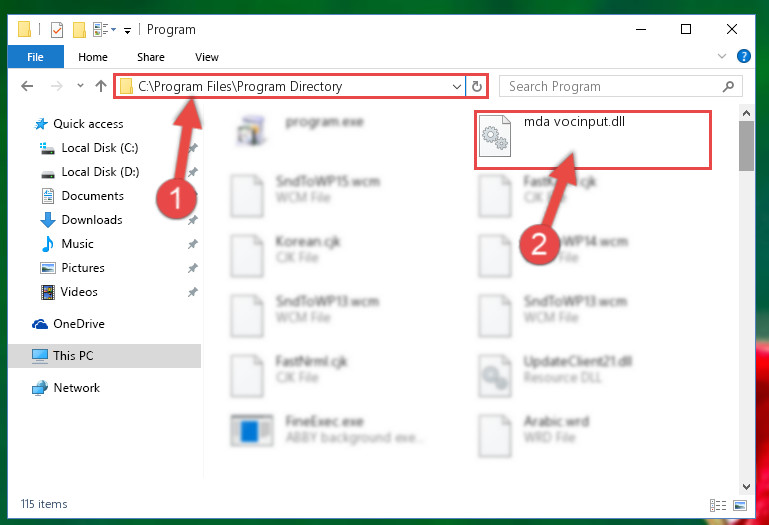Image resolution: width=769 pixels, height=525 pixels.
Task: Open the File ribbon tab
Action: click(x=35, y=57)
